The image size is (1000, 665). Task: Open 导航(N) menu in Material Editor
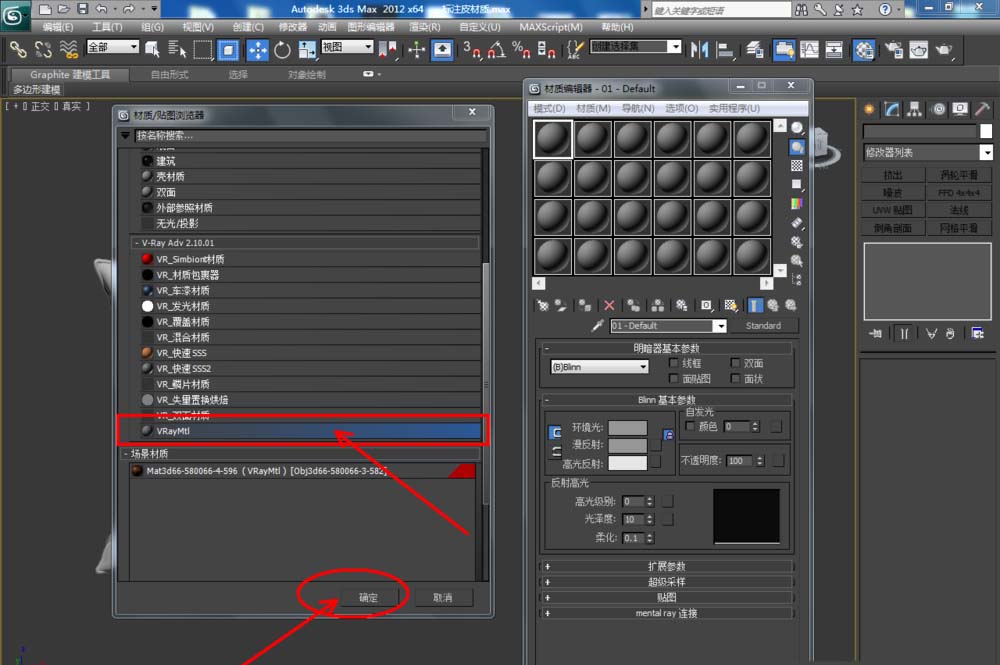[638, 108]
